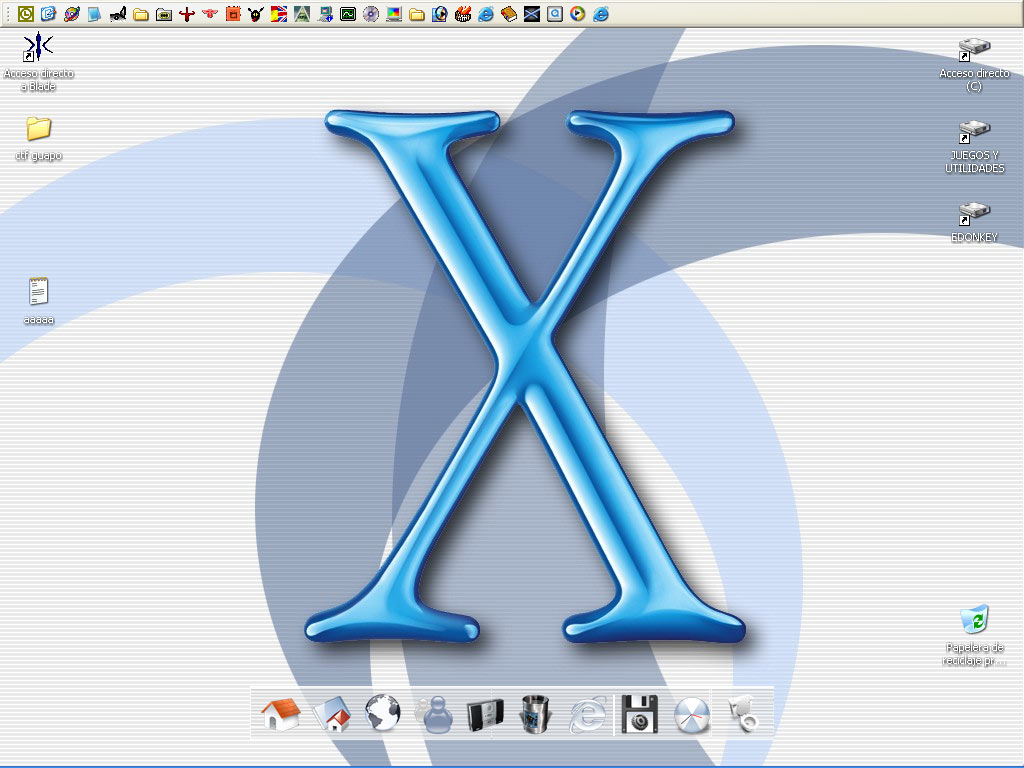1024x768 pixels.
Task: Click the orange-roof house icon in the dock
Action: point(280,715)
